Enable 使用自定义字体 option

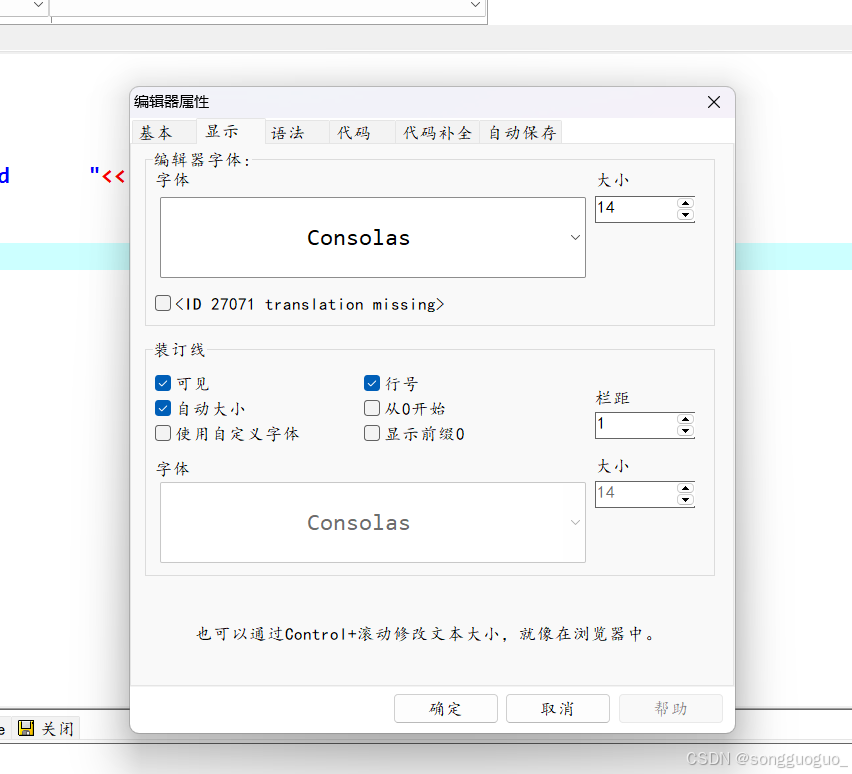[163, 433]
